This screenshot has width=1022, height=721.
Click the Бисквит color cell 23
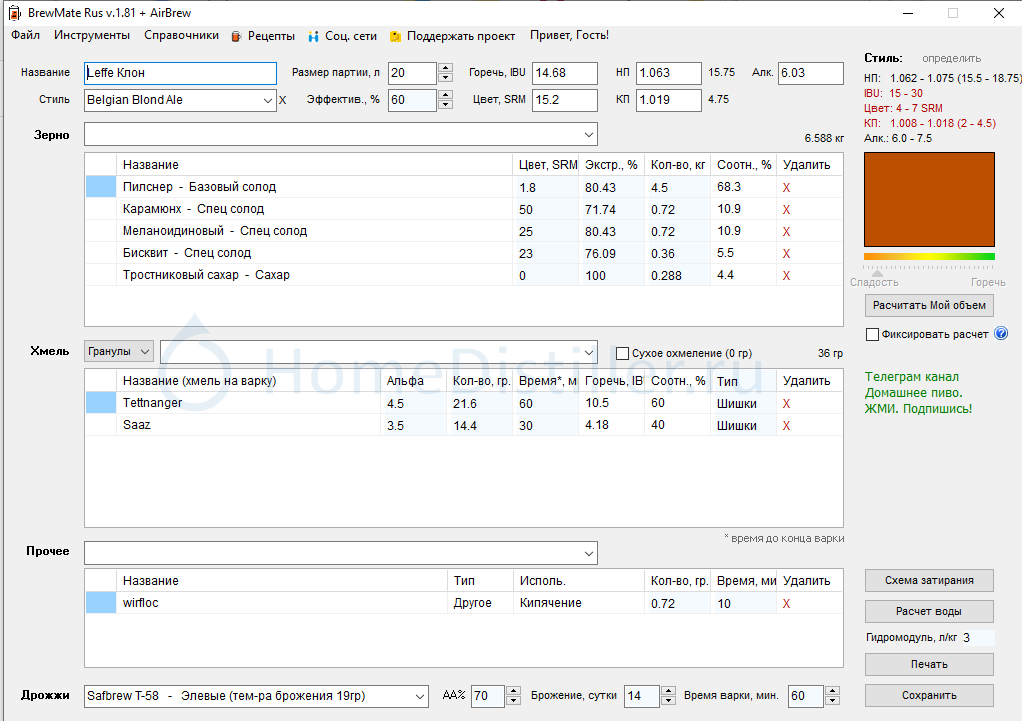546,254
